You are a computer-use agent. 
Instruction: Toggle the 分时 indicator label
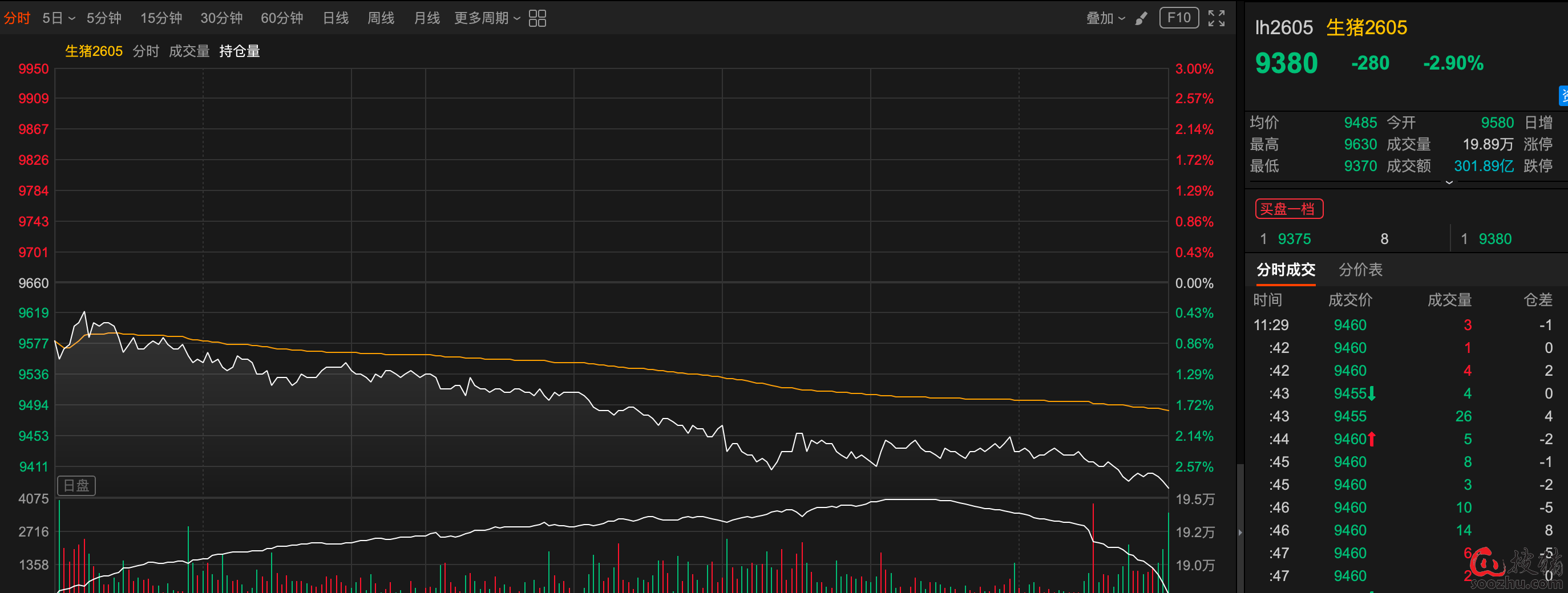[x=146, y=51]
